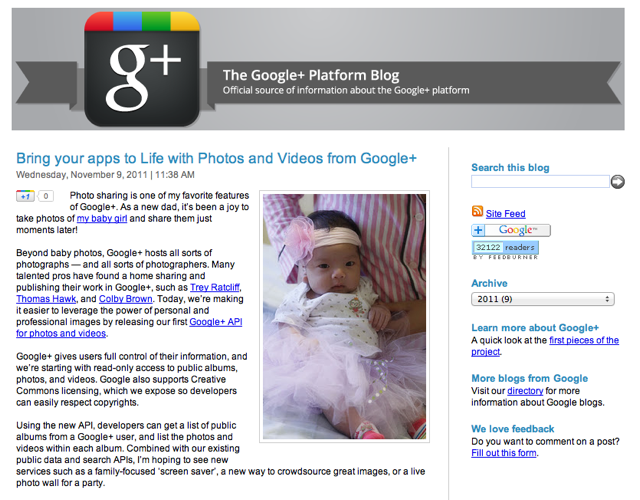This screenshot has height=500, width=640.
Task: Click the search go arrow button
Action: point(618,182)
